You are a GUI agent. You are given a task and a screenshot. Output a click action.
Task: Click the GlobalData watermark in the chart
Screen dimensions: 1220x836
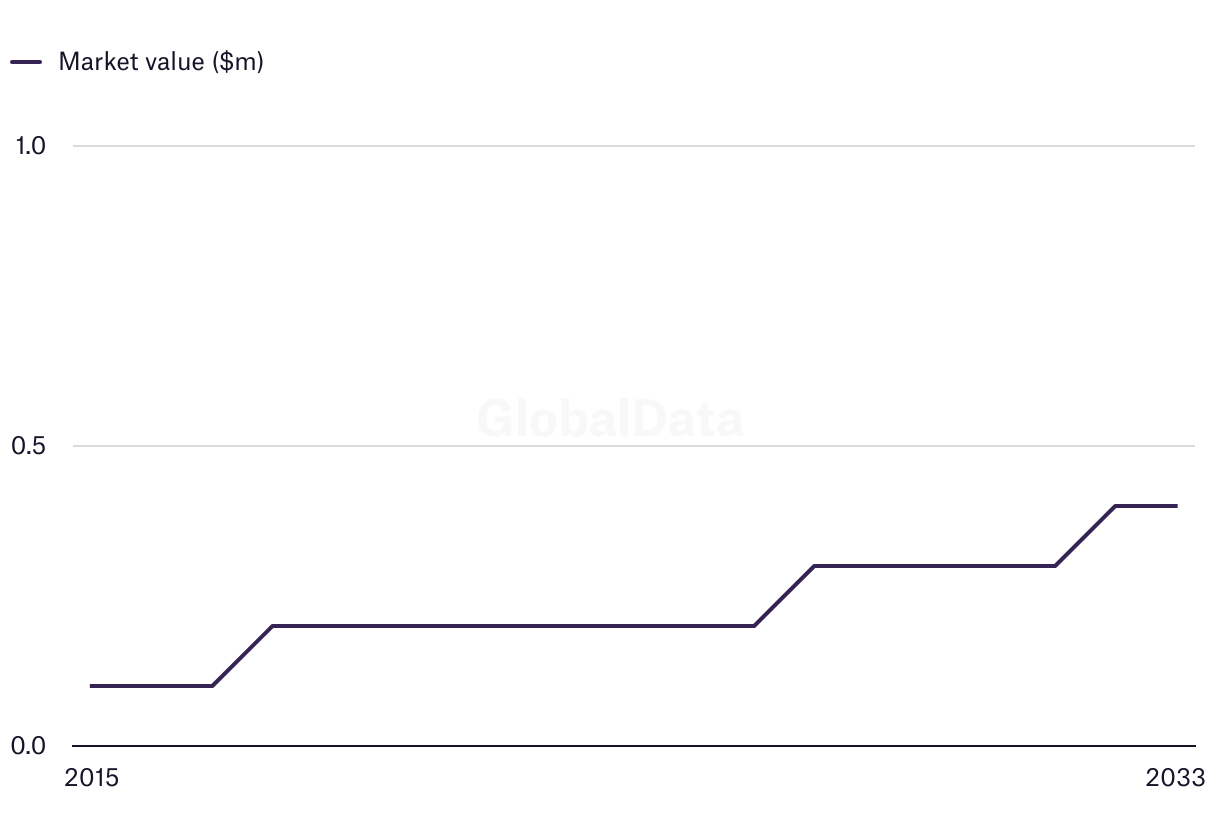[610, 419]
